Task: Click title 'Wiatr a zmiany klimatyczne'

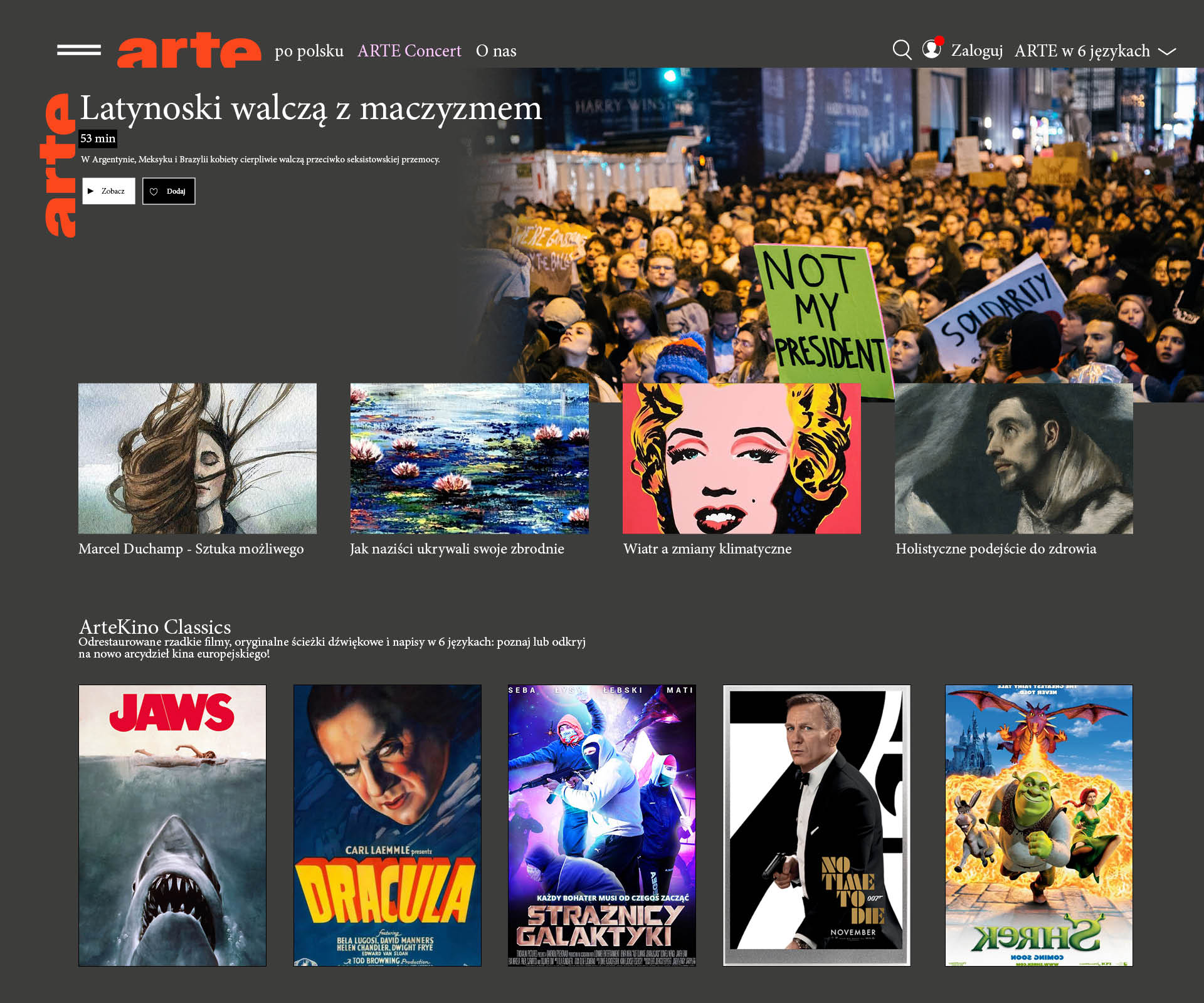Action: pos(707,549)
